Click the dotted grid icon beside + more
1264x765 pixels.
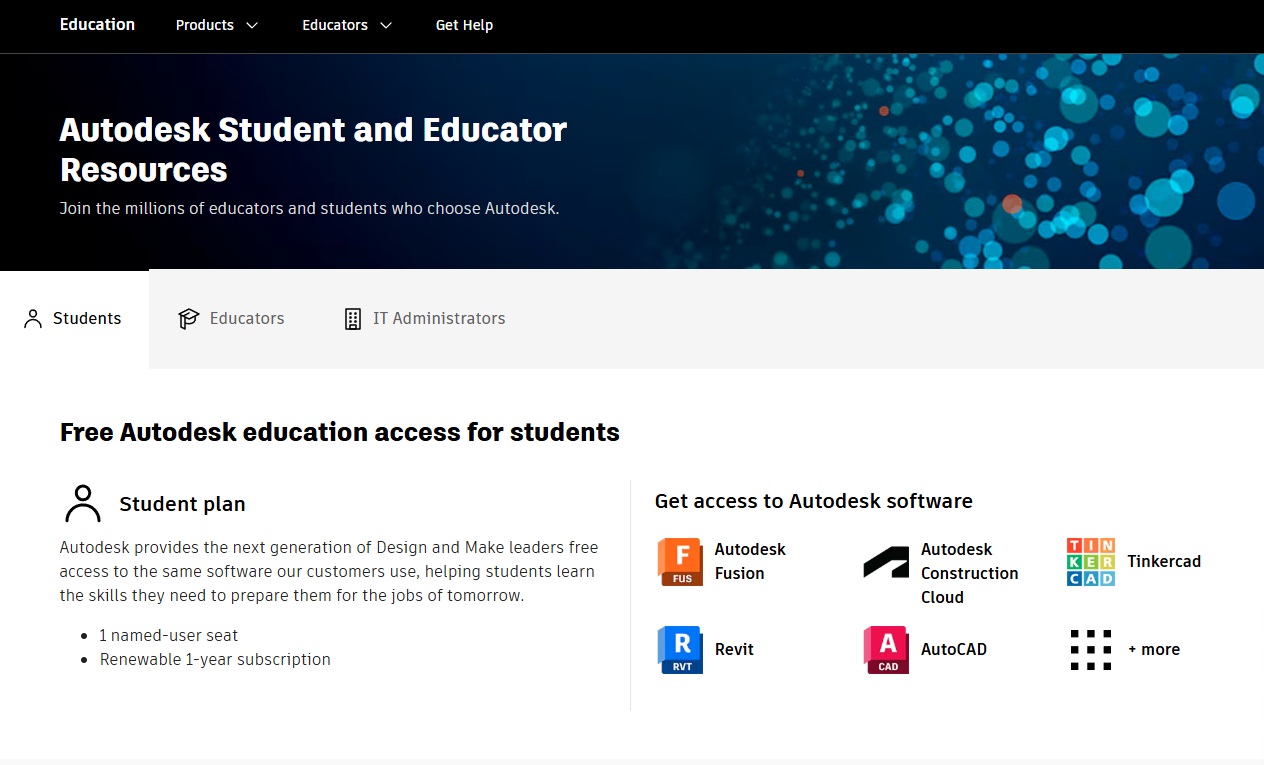point(1091,650)
